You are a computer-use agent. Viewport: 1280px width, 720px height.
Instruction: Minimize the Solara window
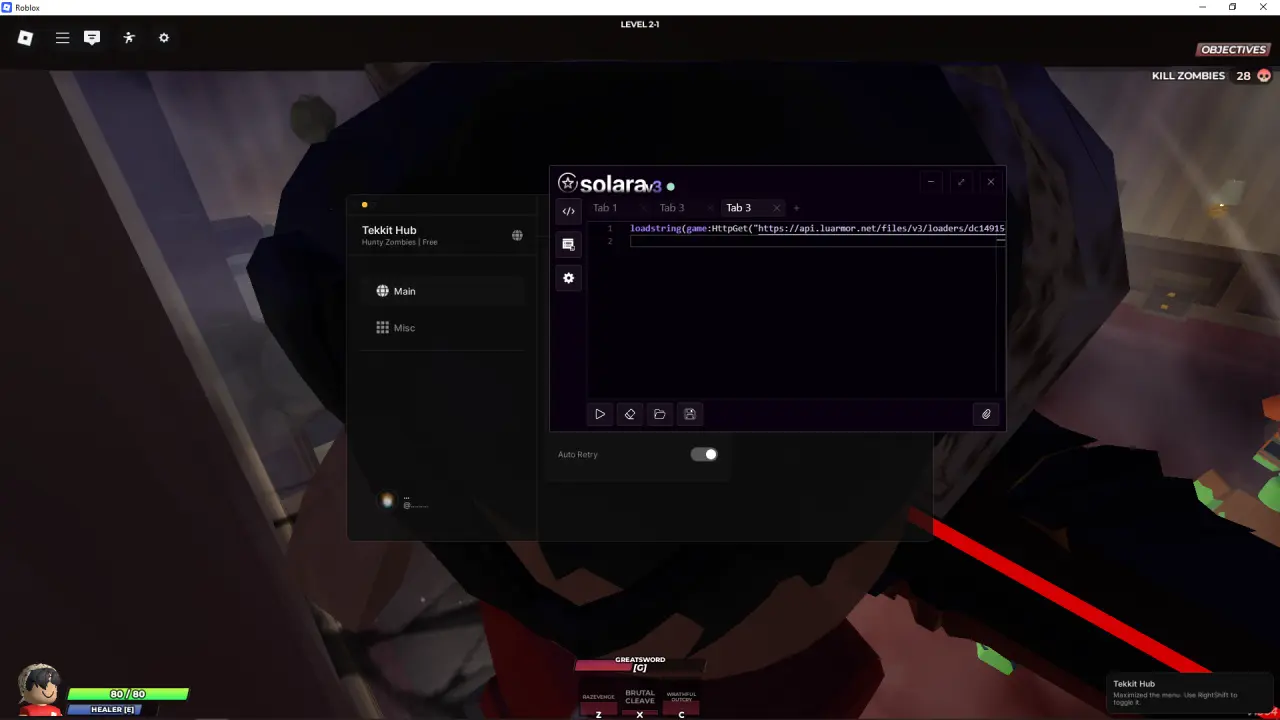931,182
